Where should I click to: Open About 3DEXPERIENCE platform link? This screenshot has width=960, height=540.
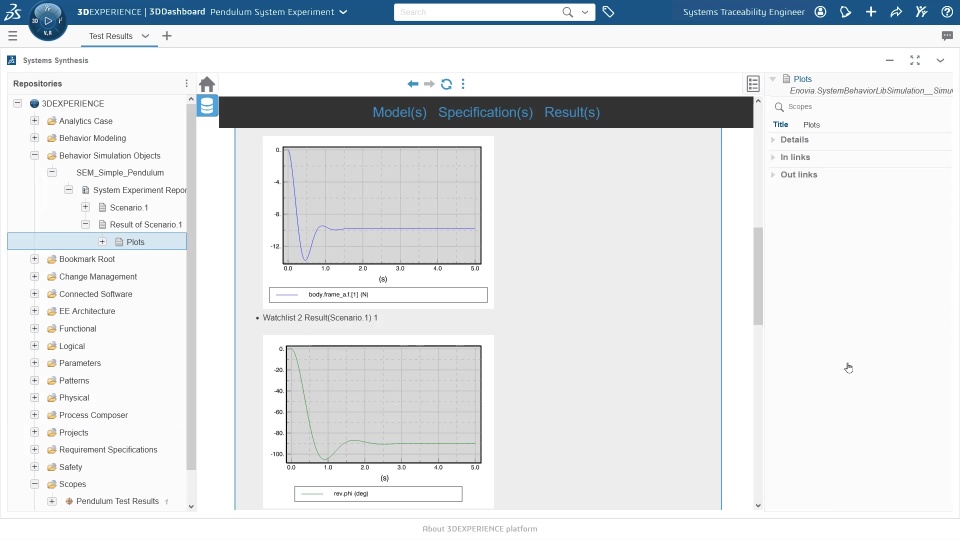[x=479, y=529]
